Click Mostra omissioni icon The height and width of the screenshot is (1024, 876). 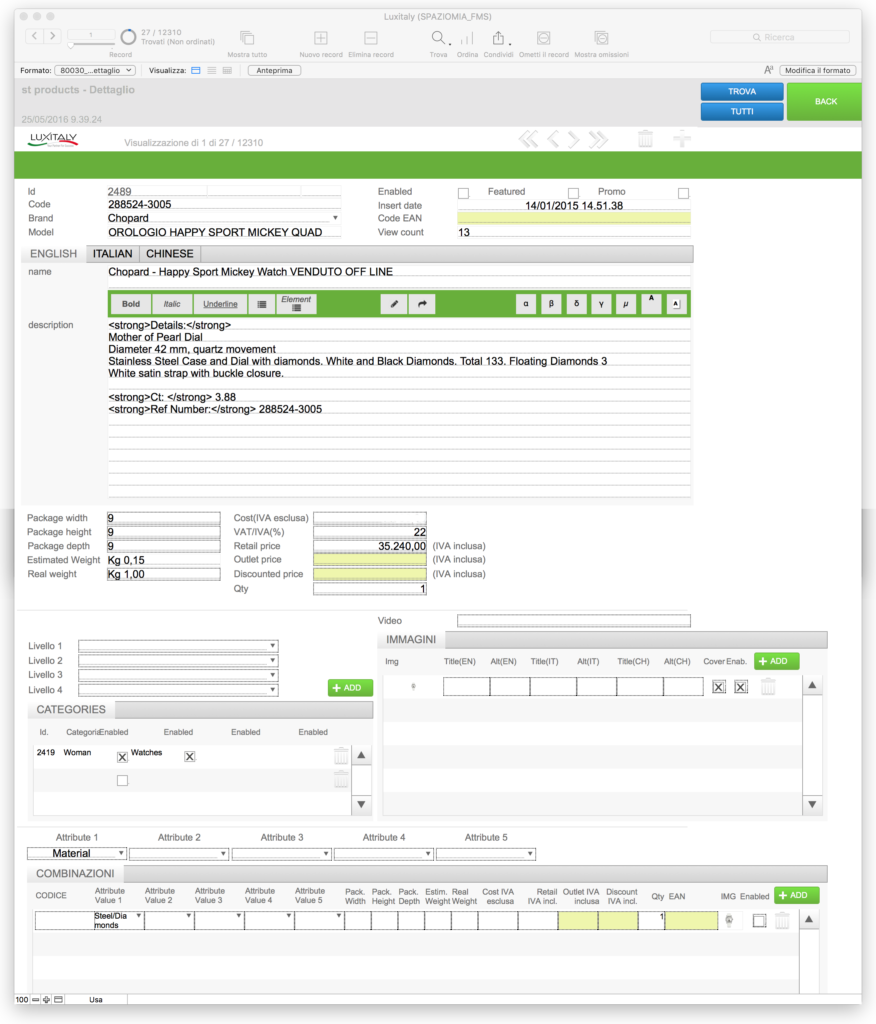(x=601, y=38)
